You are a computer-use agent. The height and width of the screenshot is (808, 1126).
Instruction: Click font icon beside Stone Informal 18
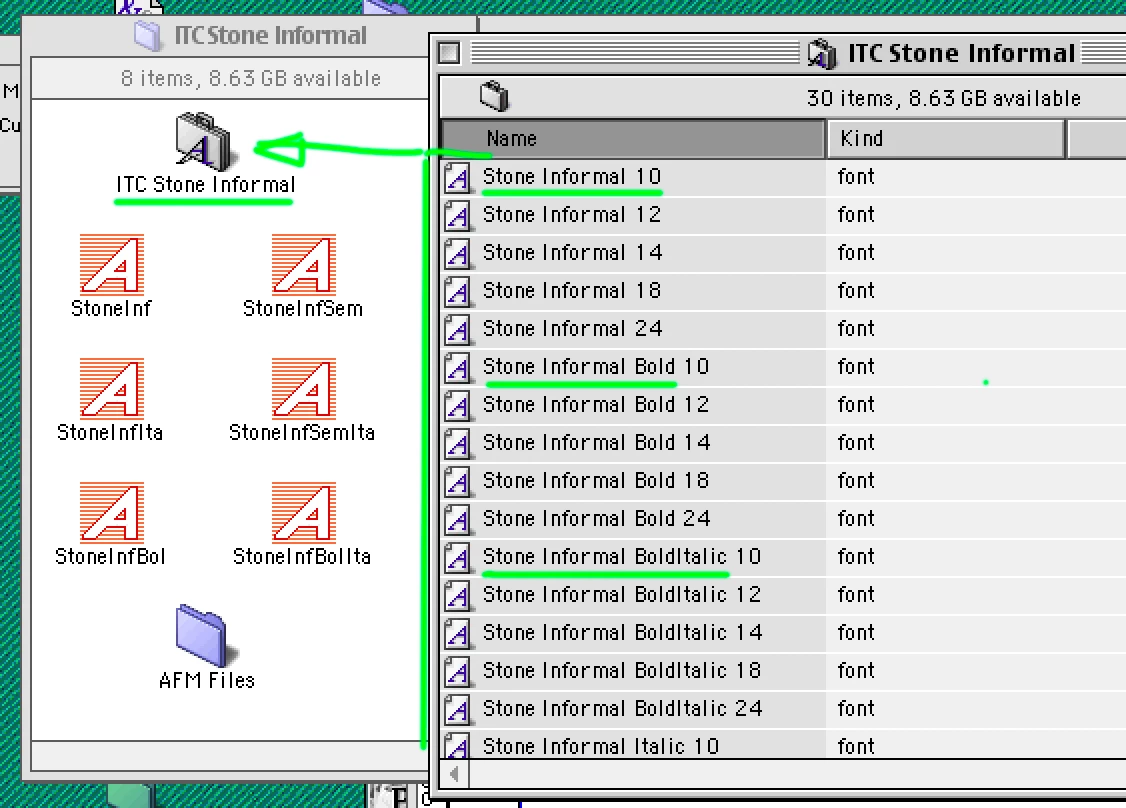[x=457, y=292]
